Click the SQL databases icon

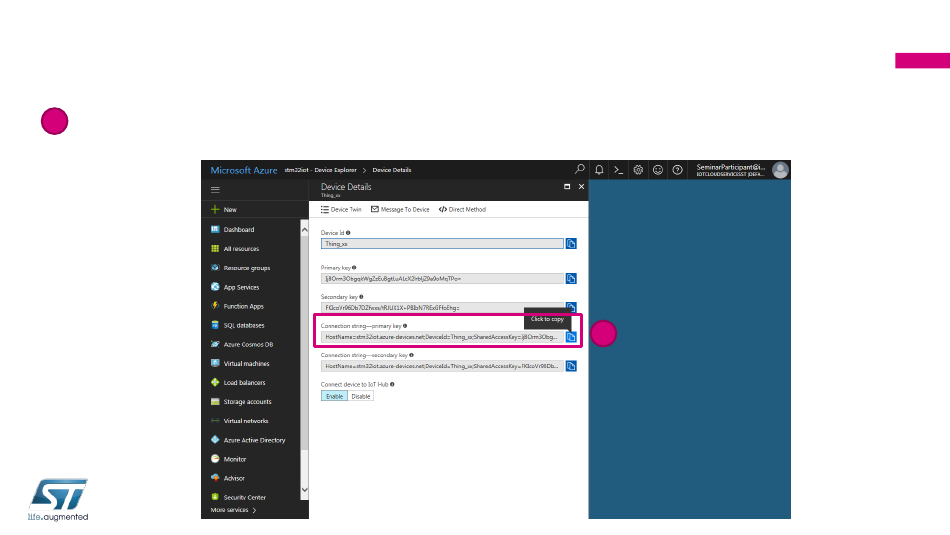click(215, 325)
